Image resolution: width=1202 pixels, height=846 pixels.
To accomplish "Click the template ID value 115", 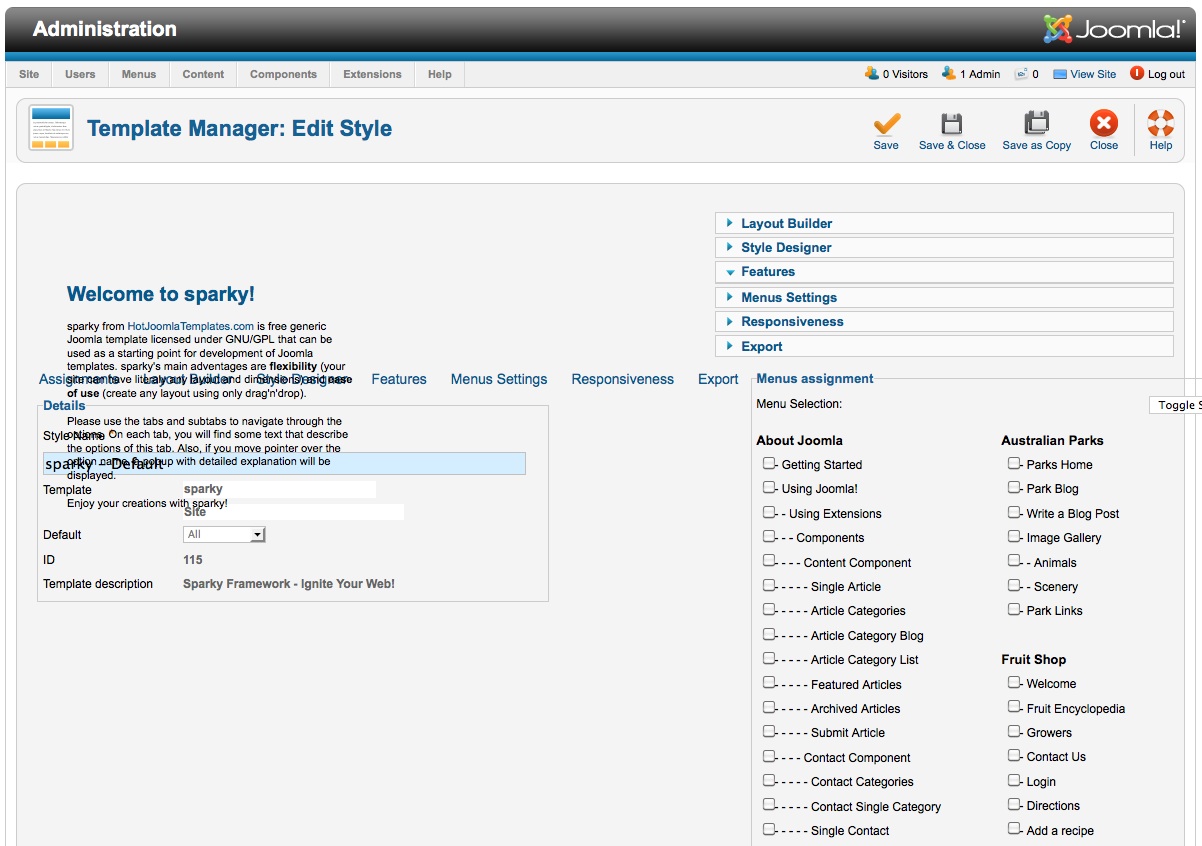I will (x=193, y=560).
